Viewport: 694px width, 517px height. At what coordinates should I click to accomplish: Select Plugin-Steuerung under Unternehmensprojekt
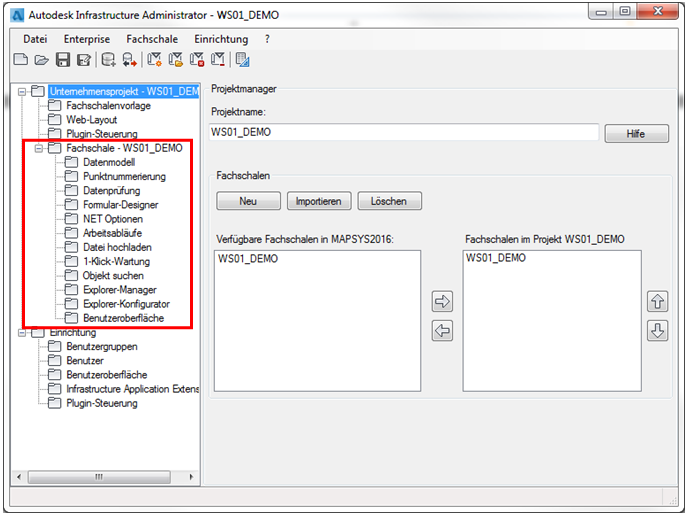pos(102,134)
